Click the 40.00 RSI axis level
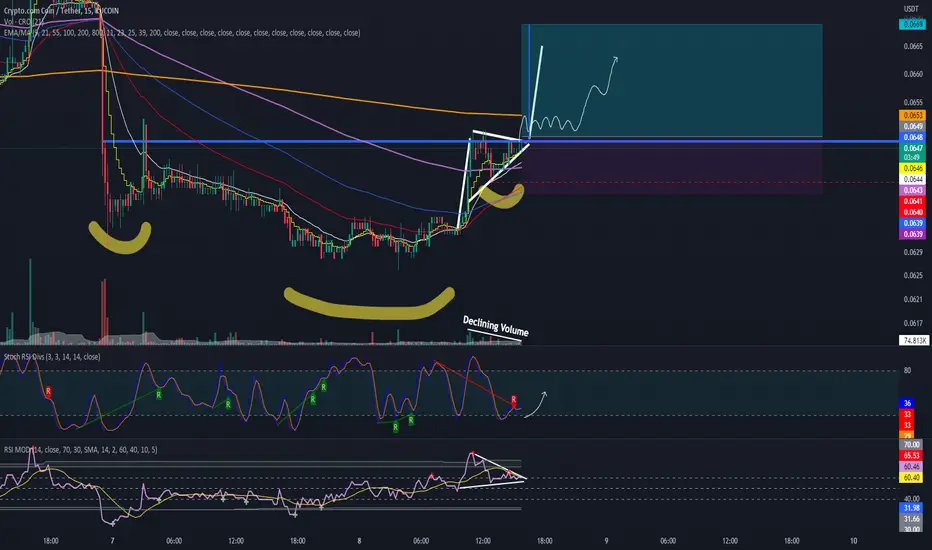This screenshot has height=550, width=932. pyautogui.click(x=912, y=498)
